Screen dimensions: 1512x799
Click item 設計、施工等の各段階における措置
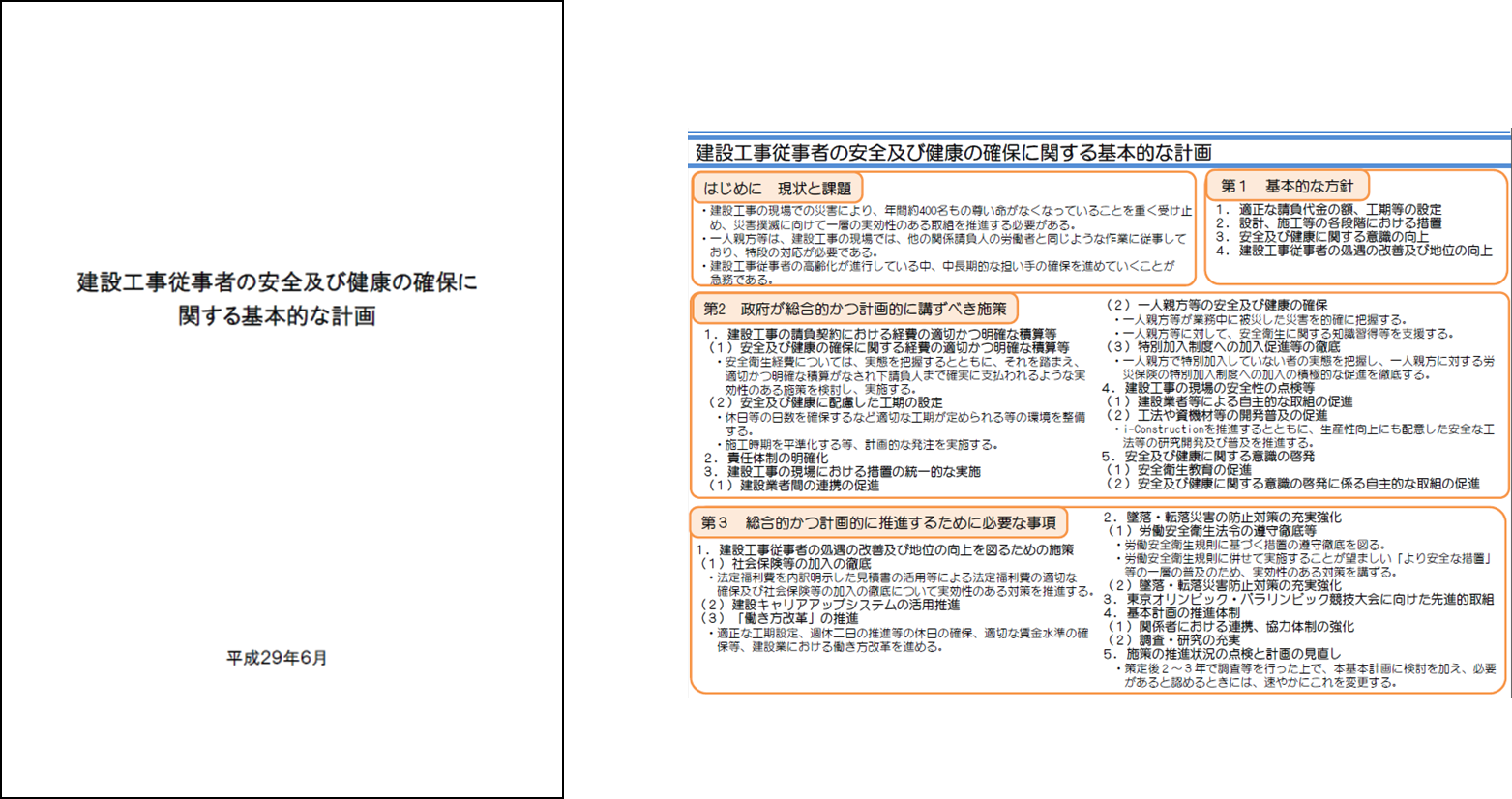[x=1340, y=222]
